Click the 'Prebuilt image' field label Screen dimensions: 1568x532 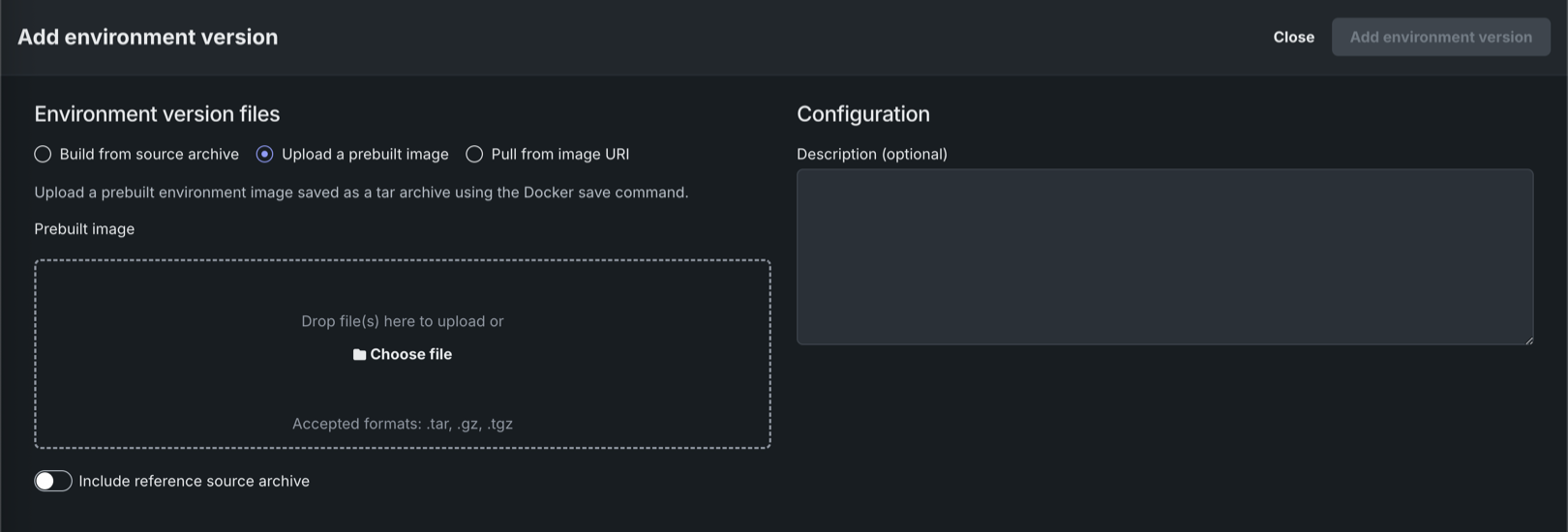[x=84, y=229]
